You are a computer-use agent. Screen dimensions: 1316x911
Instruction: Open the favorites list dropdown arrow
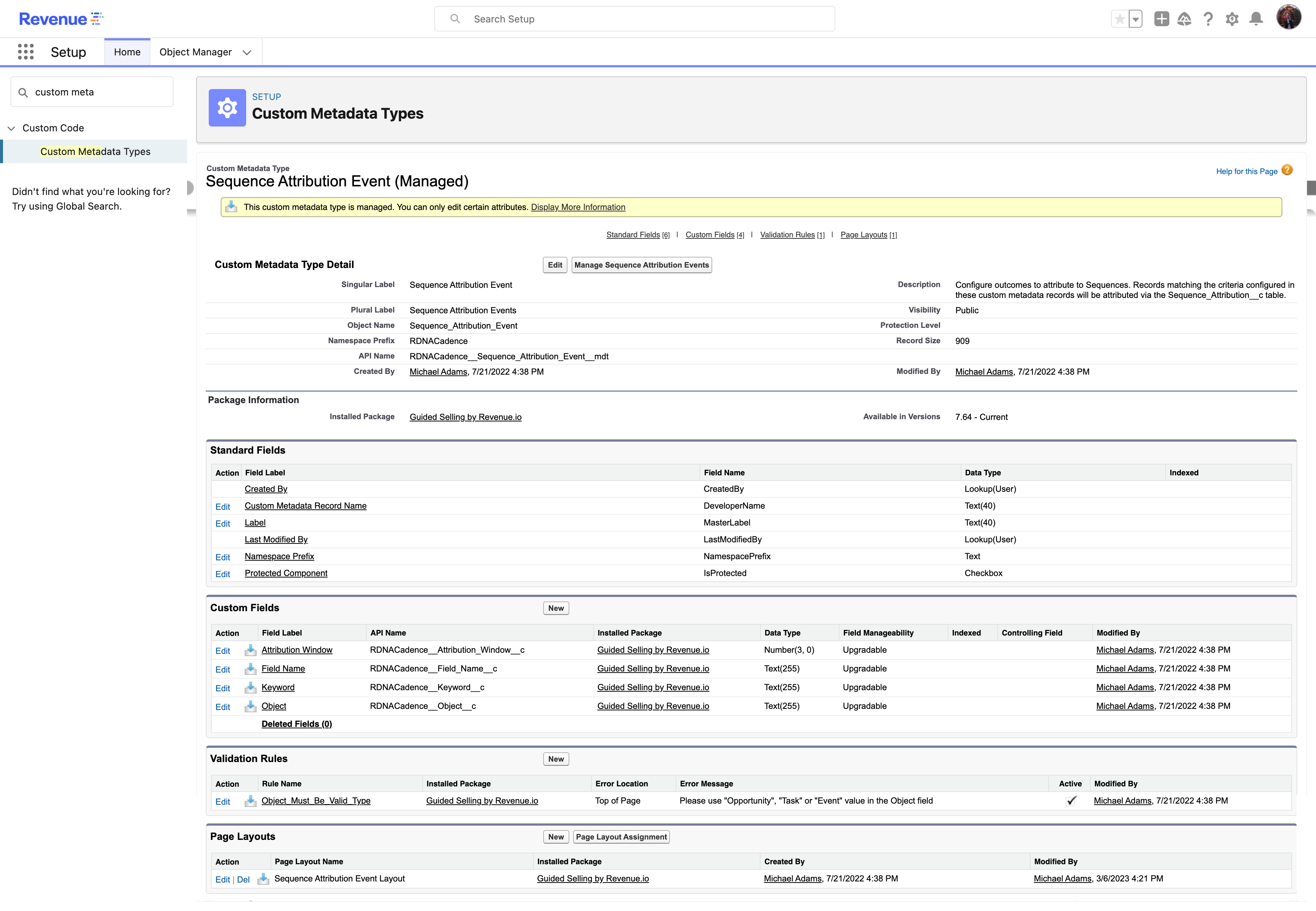tap(1136, 19)
